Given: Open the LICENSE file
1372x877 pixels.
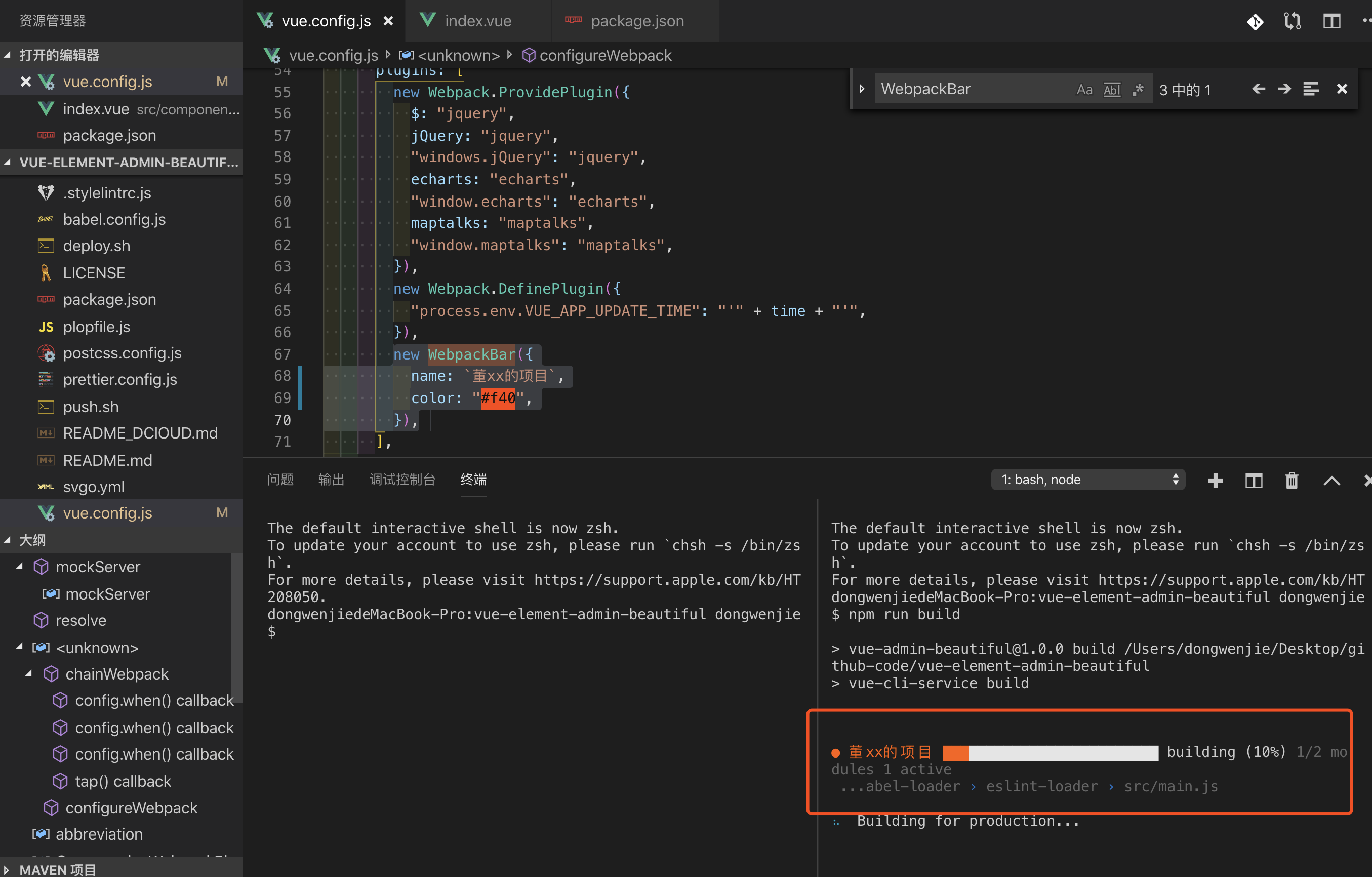Looking at the screenshot, I should pos(122,273).
